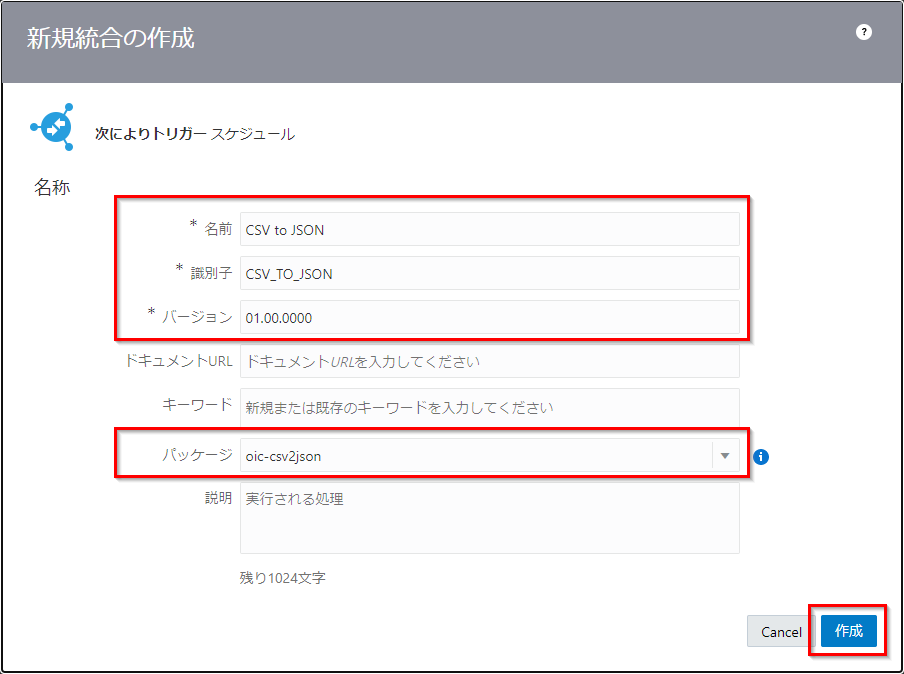Click the パッケージ field label
The width and height of the screenshot is (904, 674).
coord(197,455)
